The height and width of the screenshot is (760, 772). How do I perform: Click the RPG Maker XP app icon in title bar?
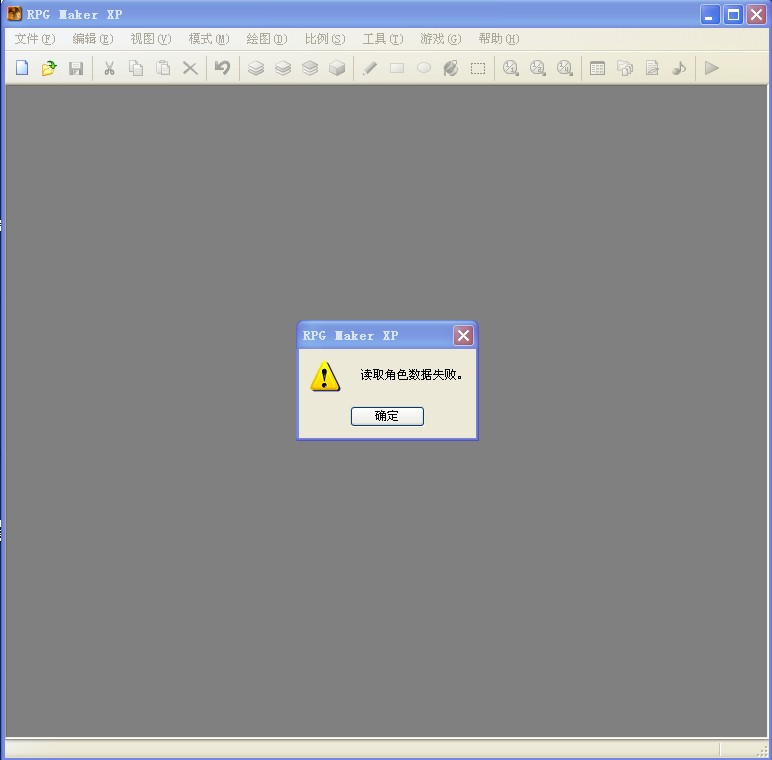14,14
